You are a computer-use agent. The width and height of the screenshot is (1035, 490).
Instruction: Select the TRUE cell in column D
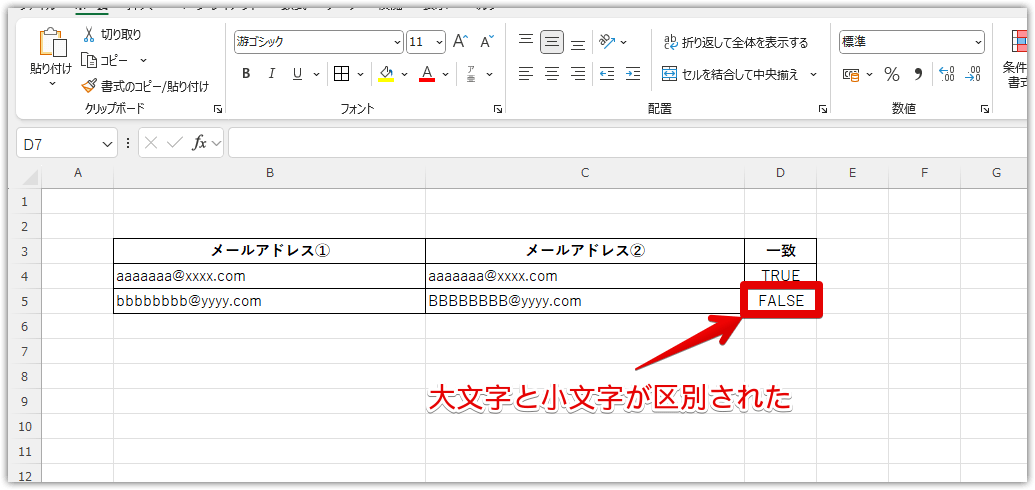click(x=780, y=276)
